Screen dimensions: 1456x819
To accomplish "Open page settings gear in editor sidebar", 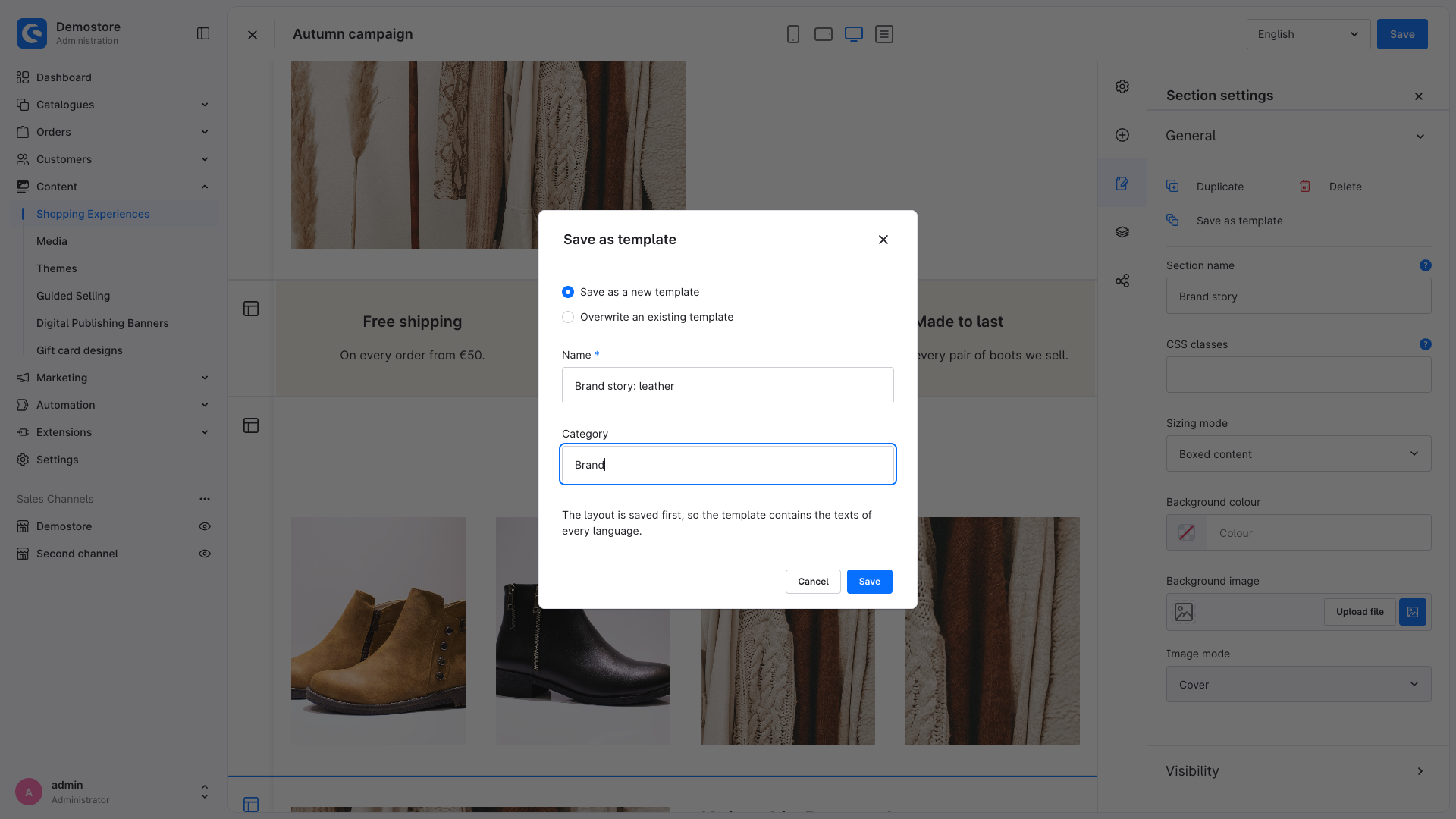I will tap(1122, 86).
